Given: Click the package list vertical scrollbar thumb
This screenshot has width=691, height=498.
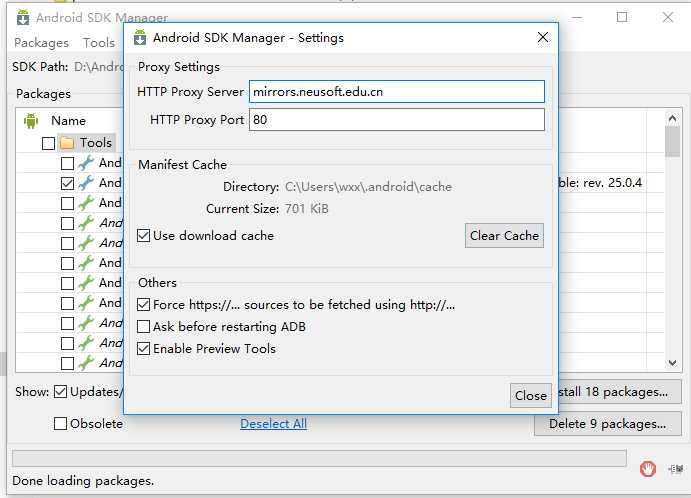Looking at the screenshot, I should (672, 141).
